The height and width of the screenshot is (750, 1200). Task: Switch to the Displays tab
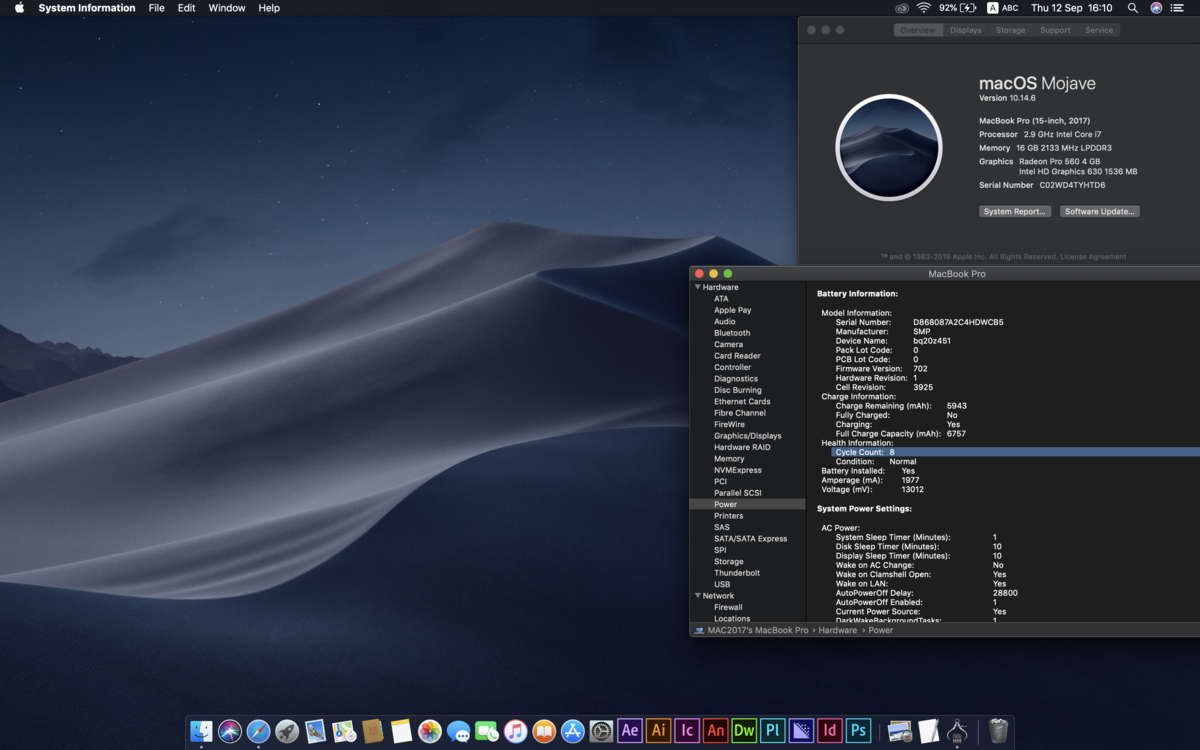(x=965, y=30)
